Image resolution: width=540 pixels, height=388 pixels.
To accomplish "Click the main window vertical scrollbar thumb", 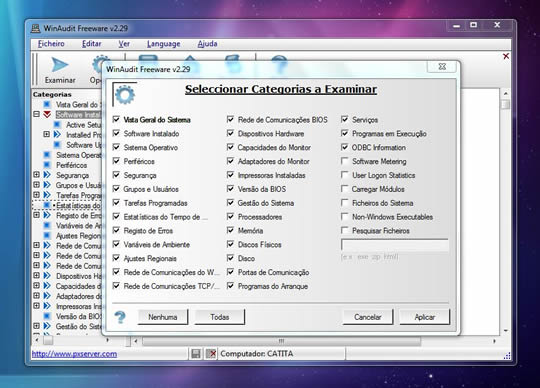I will pyautogui.click(x=506, y=104).
